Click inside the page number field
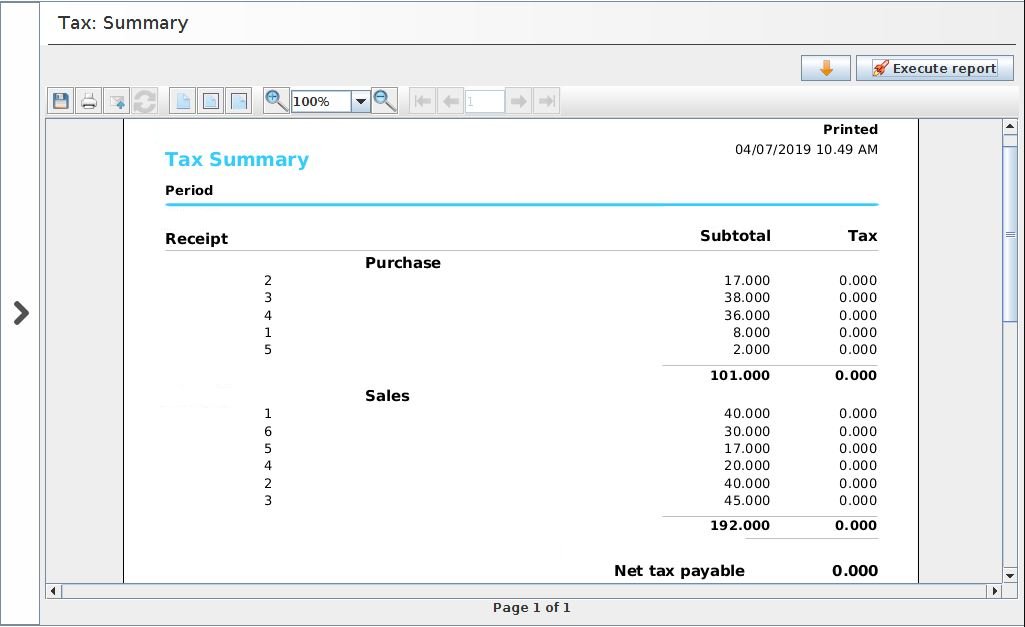Viewport: 1025px width, 627px height. (484, 100)
